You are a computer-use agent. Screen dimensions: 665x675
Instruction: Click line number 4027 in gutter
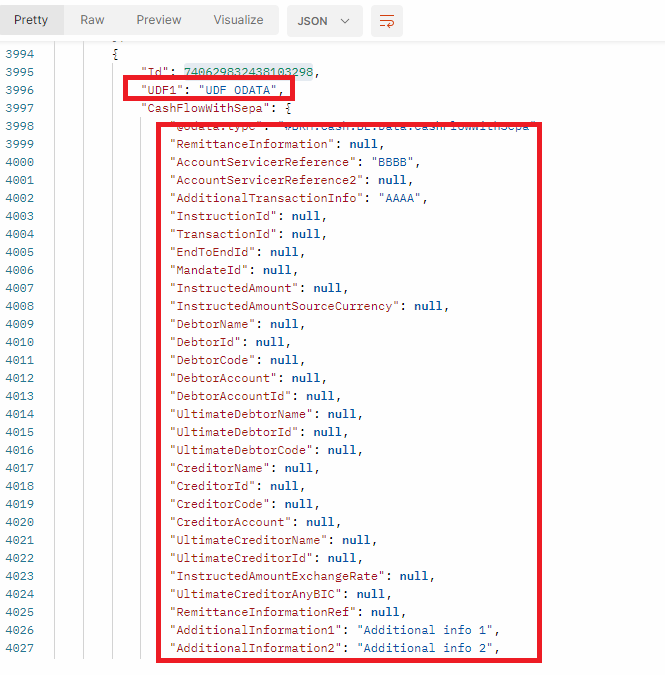coord(19,648)
